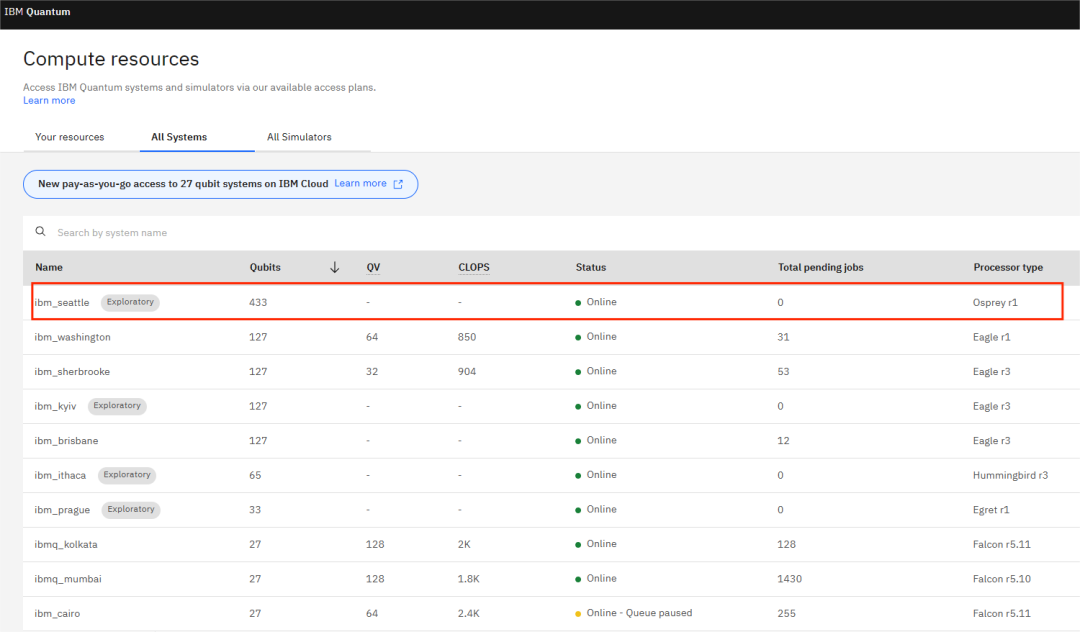This screenshot has height=632, width=1080.
Task: Switch to the Your resources tab
Action: pos(70,137)
